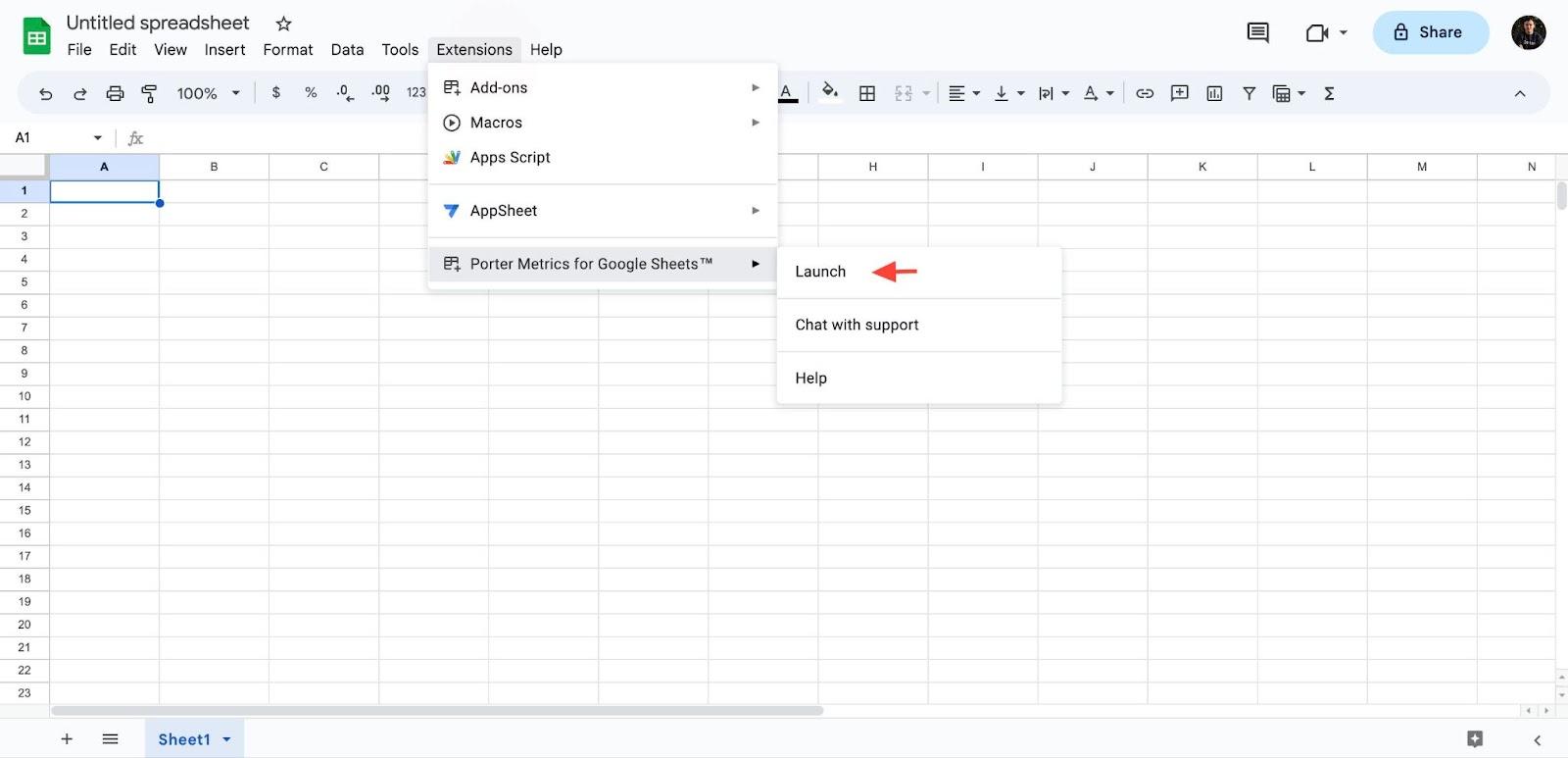
Task: Click Launch in Porter Metrics submenu
Action: [919, 272]
